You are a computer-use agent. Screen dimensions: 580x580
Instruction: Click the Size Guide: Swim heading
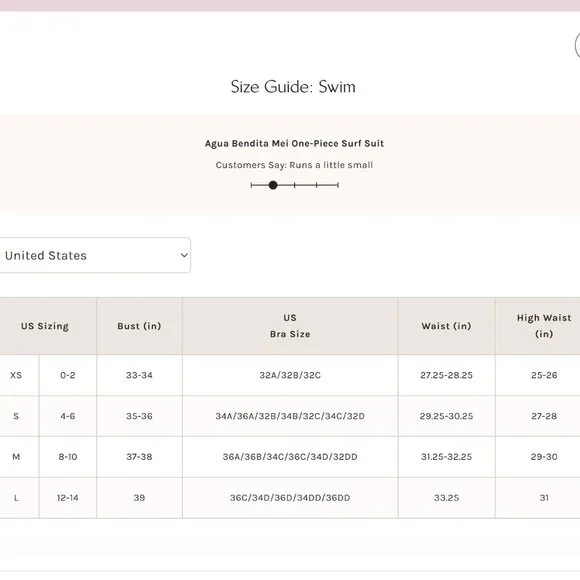293,87
